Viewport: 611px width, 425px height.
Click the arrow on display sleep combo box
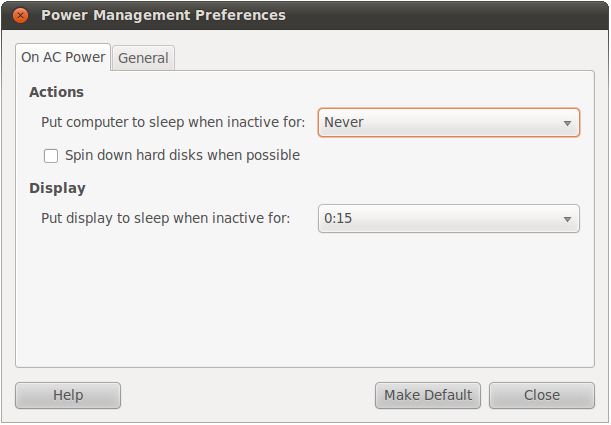click(x=567, y=219)
